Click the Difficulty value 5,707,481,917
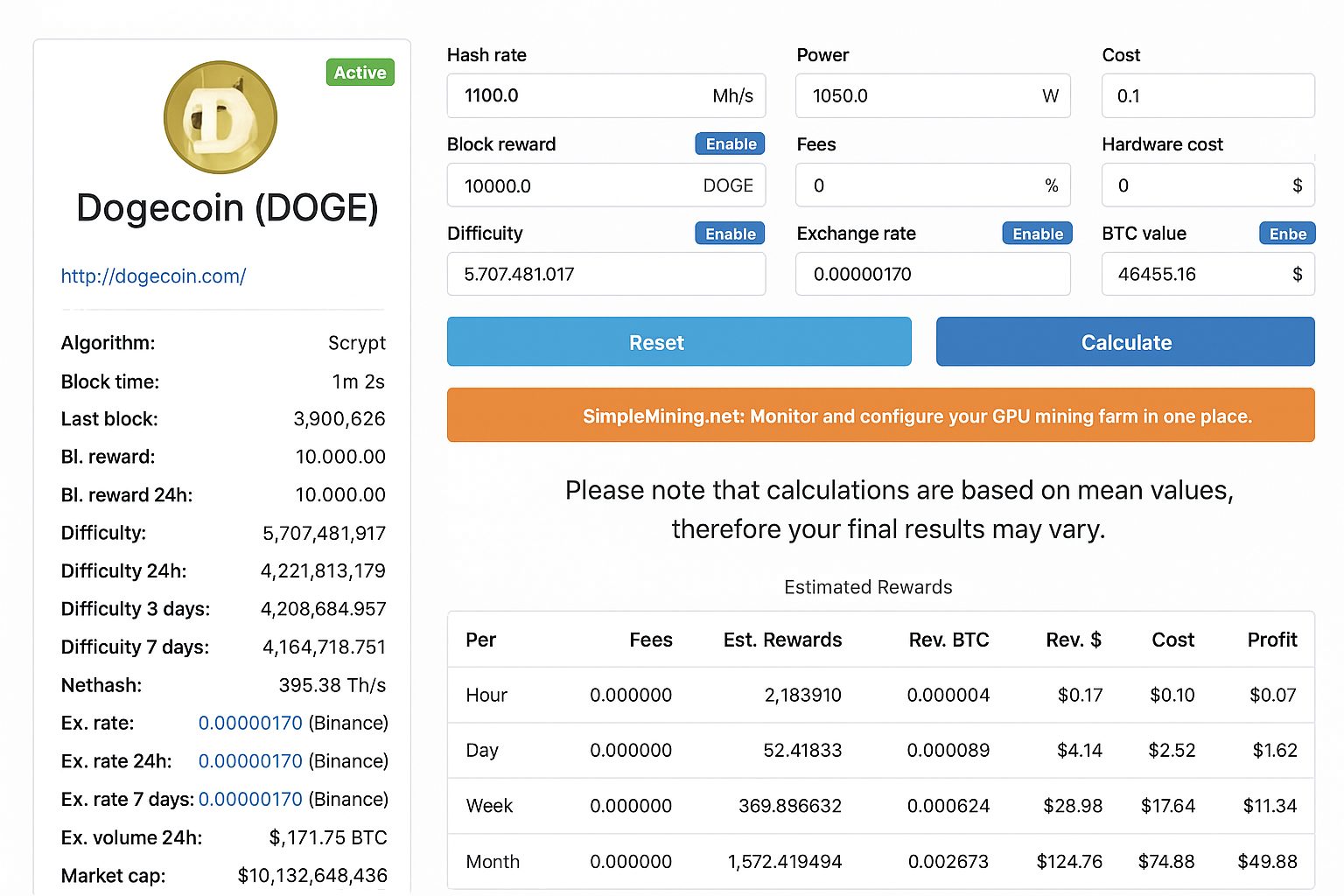This screenshot has width=1344, height=896. point(324,533)
